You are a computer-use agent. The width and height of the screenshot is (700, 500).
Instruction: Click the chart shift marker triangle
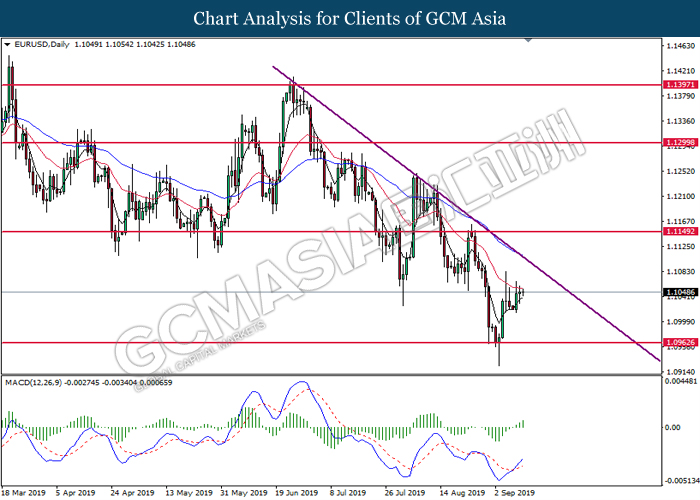528,40
